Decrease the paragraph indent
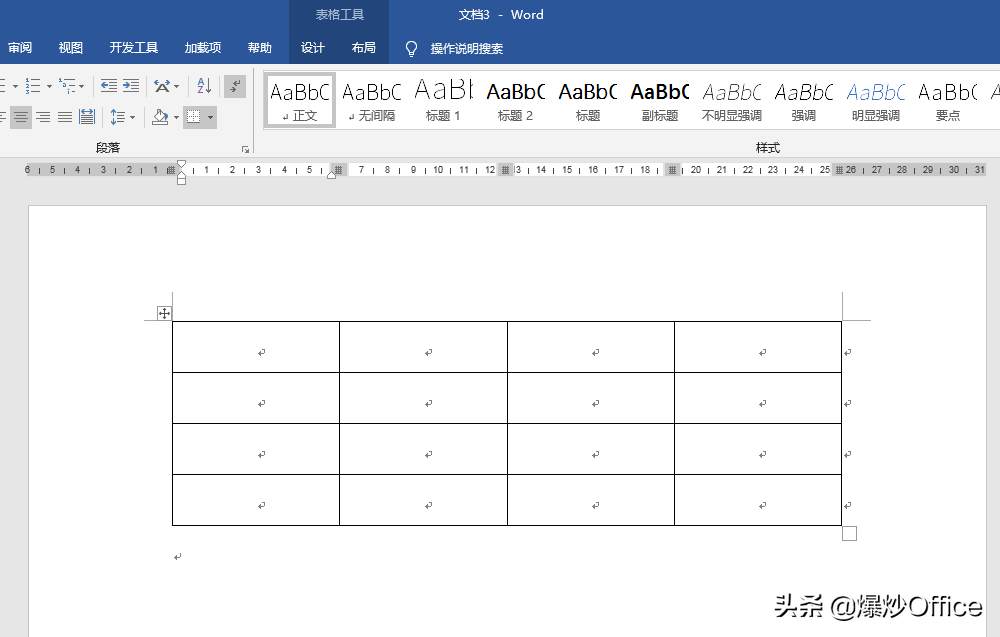 [109, 85]
